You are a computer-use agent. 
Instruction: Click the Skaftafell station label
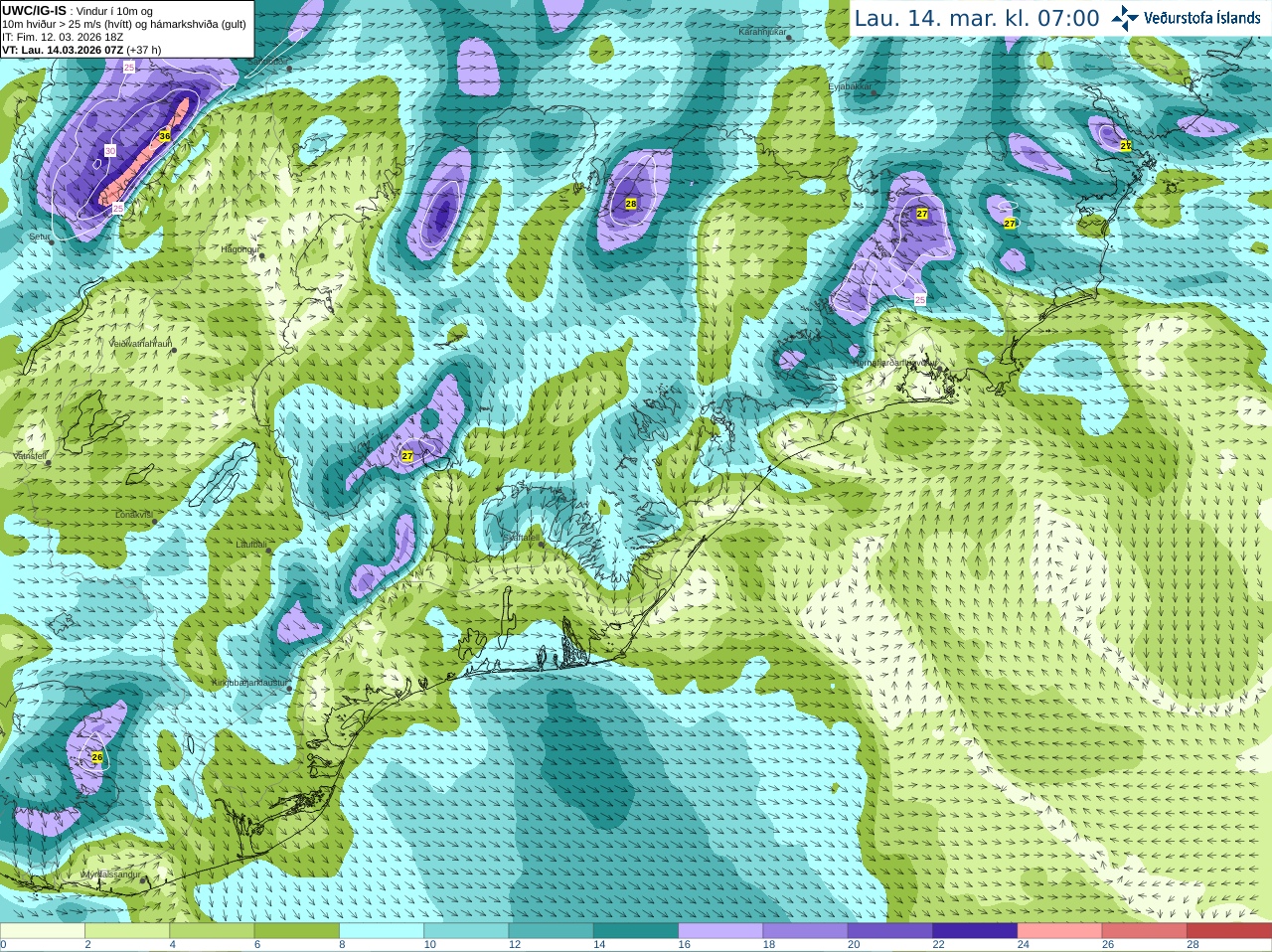(x=521, y=537)
